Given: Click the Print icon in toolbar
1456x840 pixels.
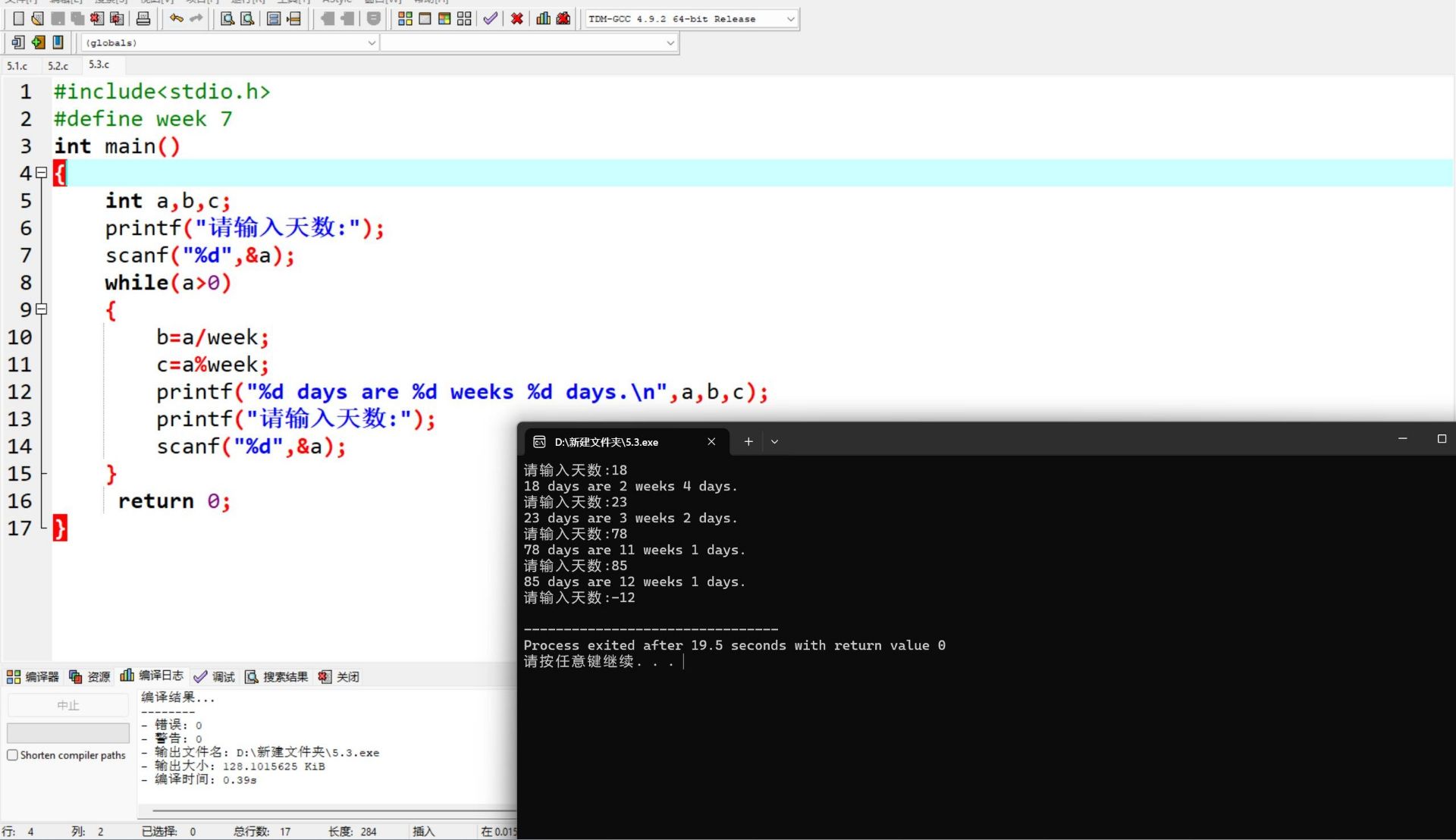Looking at the screenshot, I should pos(143,18).
